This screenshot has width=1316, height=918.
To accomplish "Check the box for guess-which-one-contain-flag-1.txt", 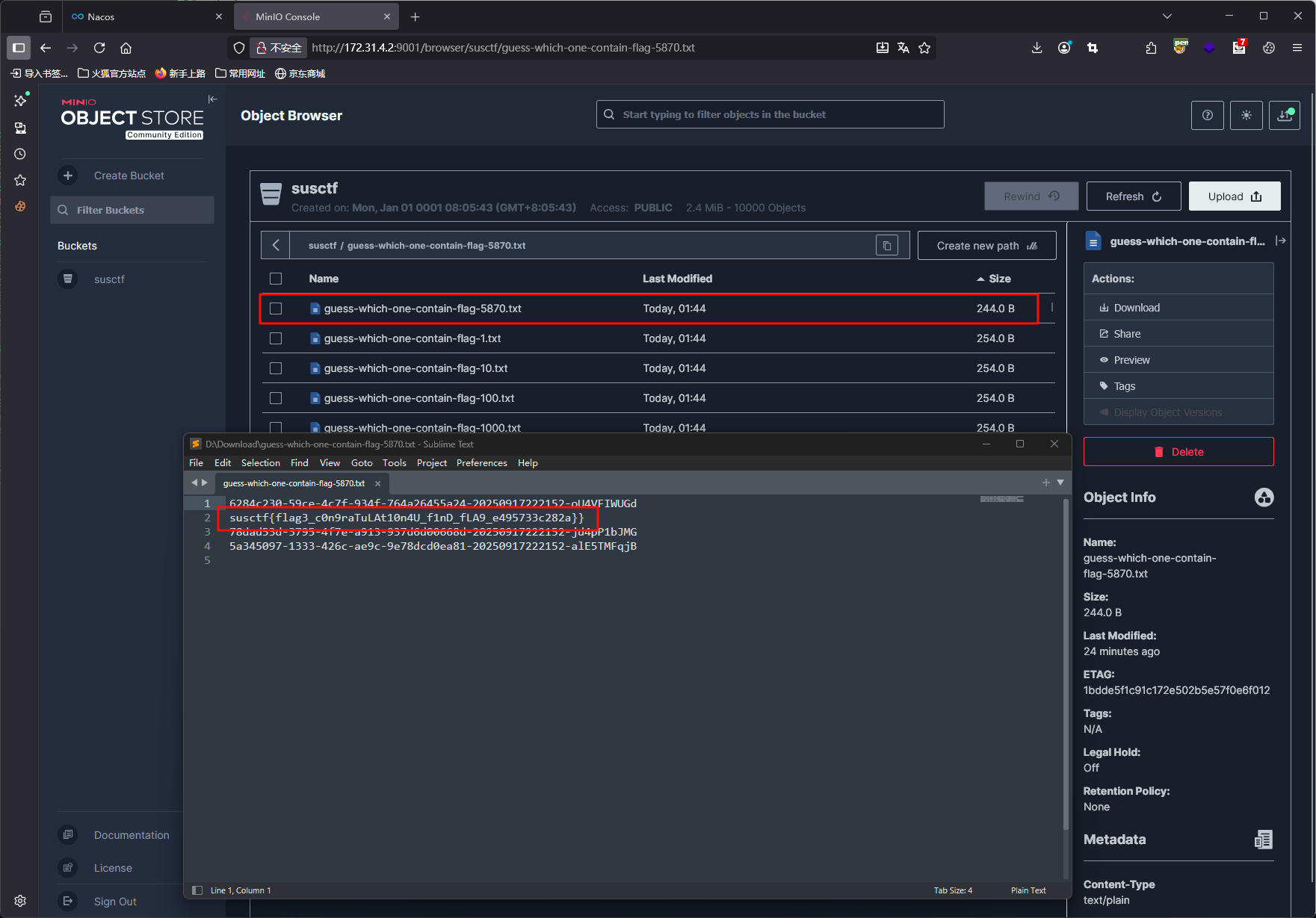I will tap(276, 338).
